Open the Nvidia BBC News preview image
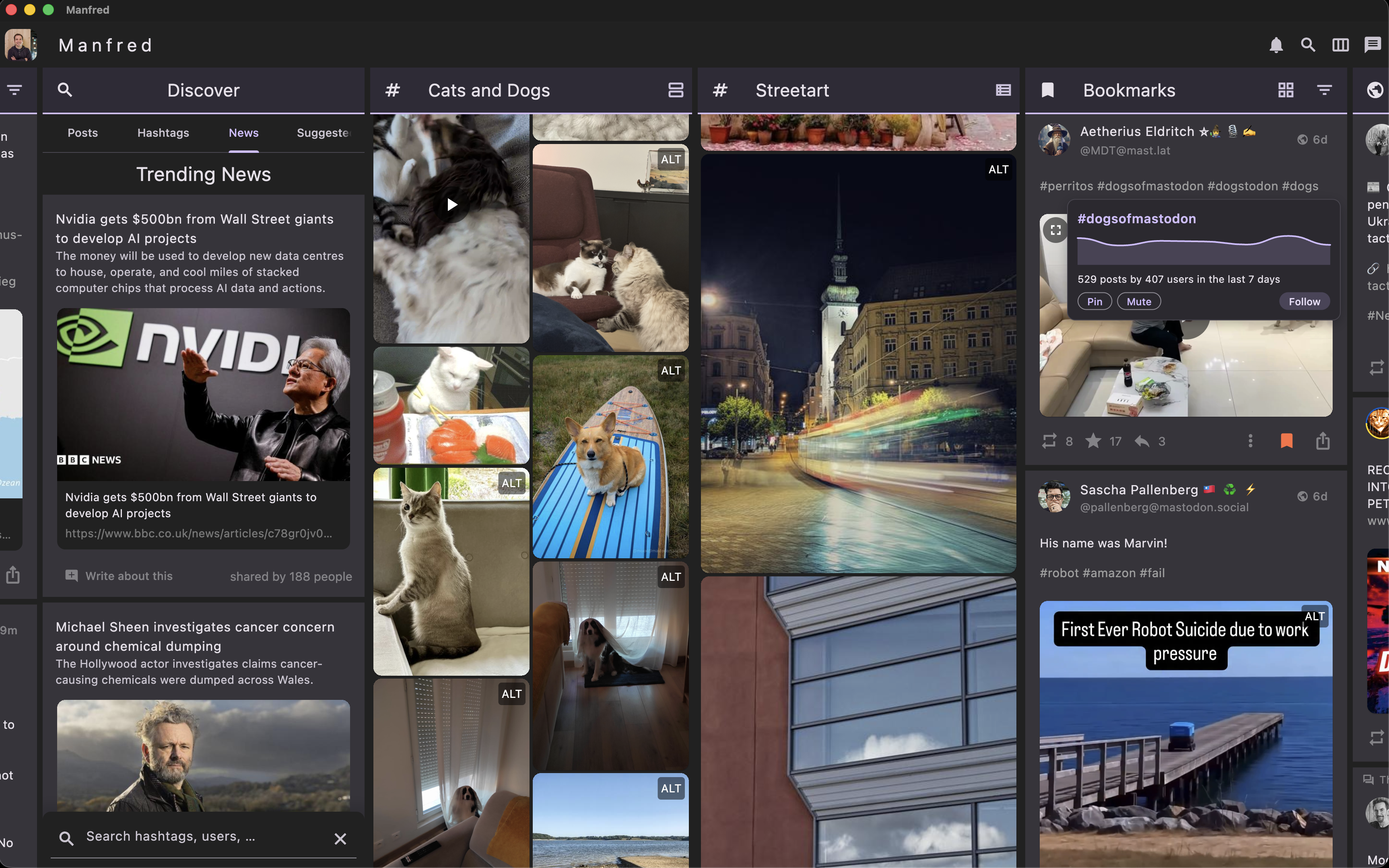1389x868 pixels. [203, 395]
